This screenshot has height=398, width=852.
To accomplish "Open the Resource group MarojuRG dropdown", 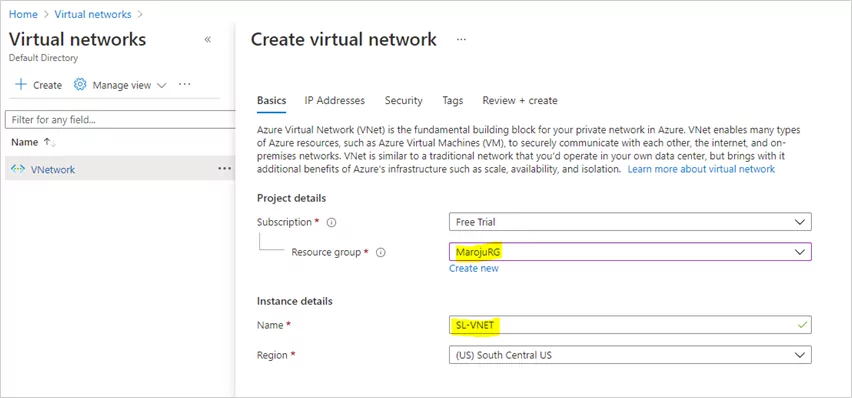I will click(x=630, y=252).
